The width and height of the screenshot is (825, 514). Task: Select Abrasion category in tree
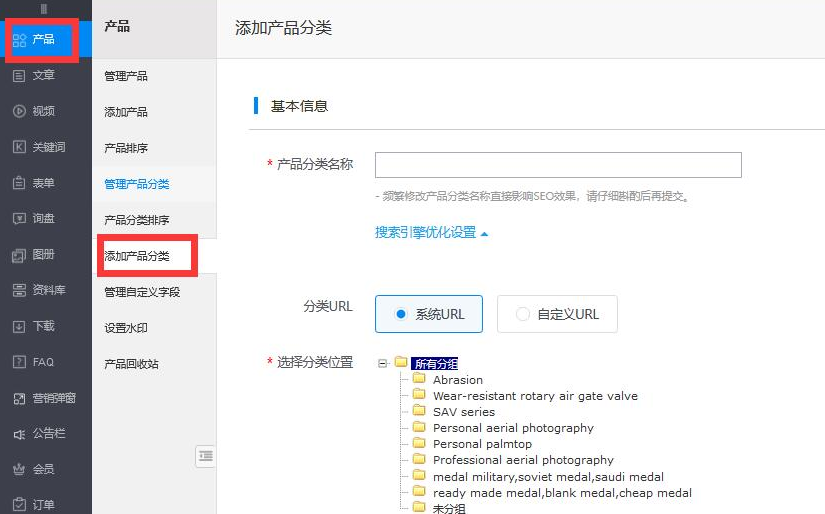pyautogui.click(x=458, y=380)
